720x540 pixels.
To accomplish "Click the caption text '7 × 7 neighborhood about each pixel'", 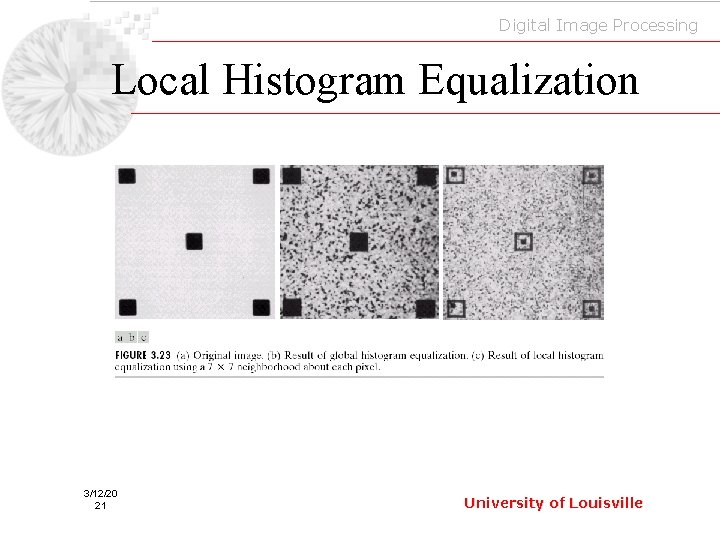I will click(294, 367).
